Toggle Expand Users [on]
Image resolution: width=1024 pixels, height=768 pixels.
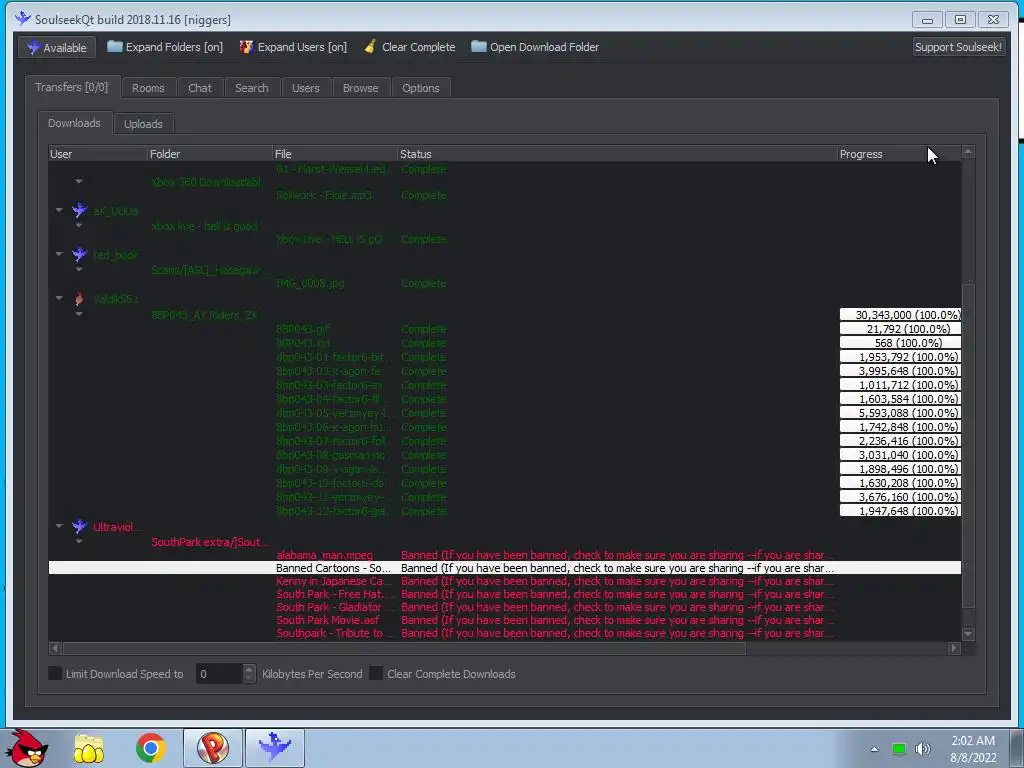(293, 47)
